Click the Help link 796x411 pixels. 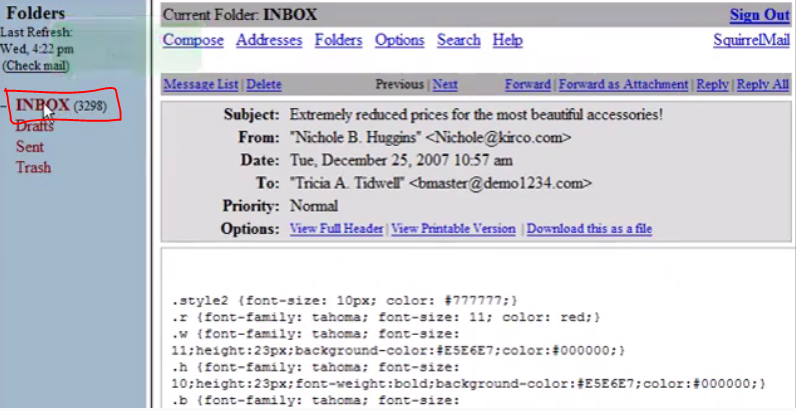pos(508,40)
